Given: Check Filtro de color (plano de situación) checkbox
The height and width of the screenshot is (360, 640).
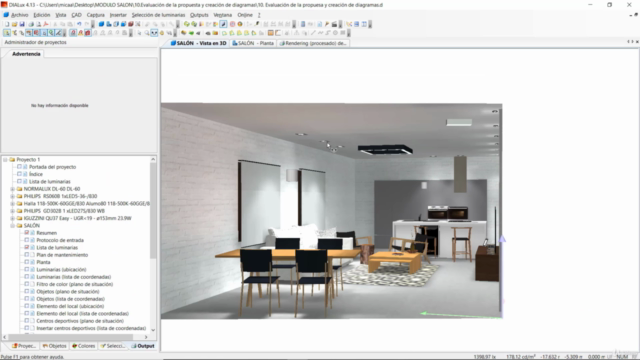Looking at the screenshot, I should click(27, 284).
